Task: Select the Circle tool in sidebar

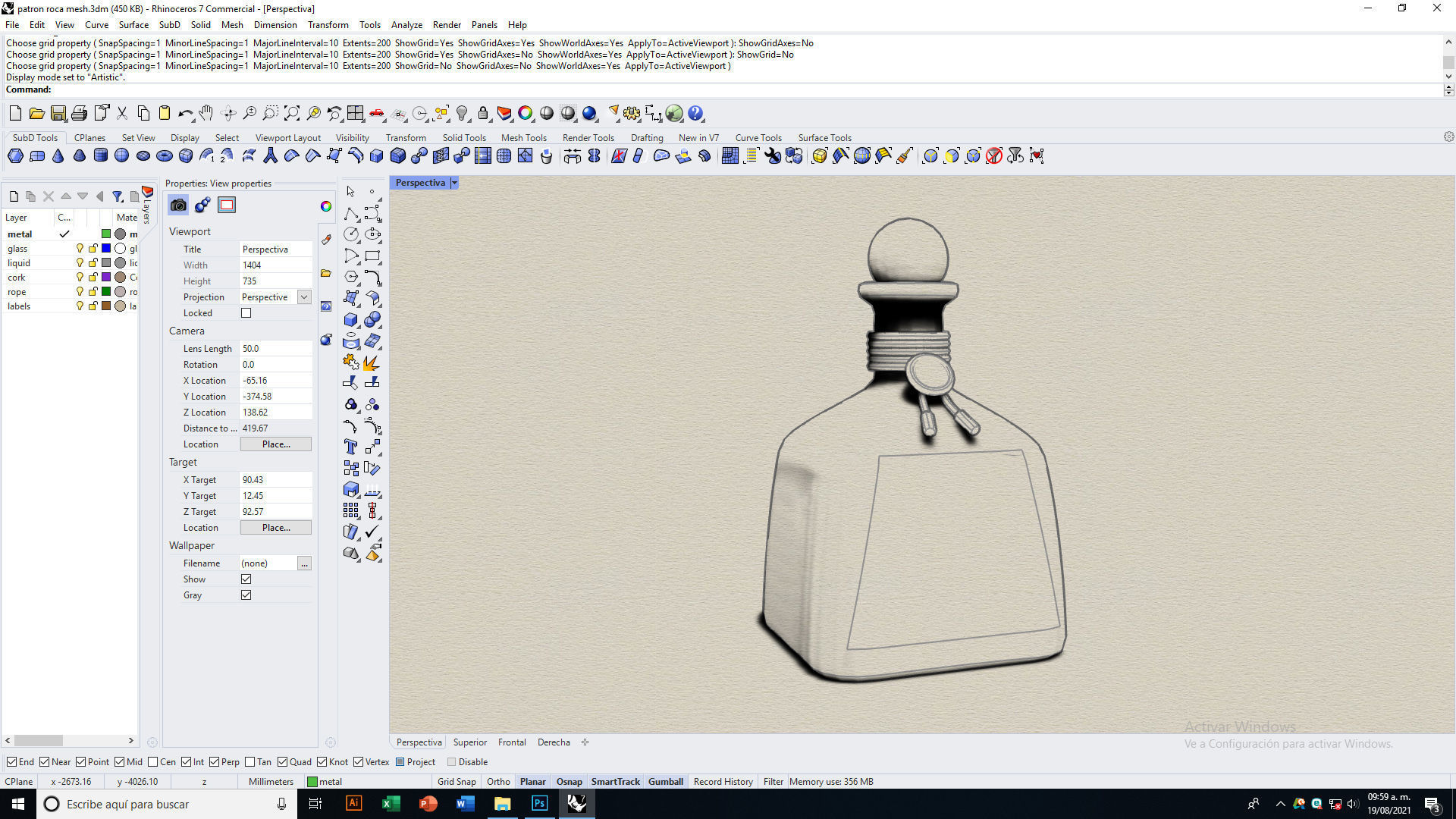Action: 350,234
